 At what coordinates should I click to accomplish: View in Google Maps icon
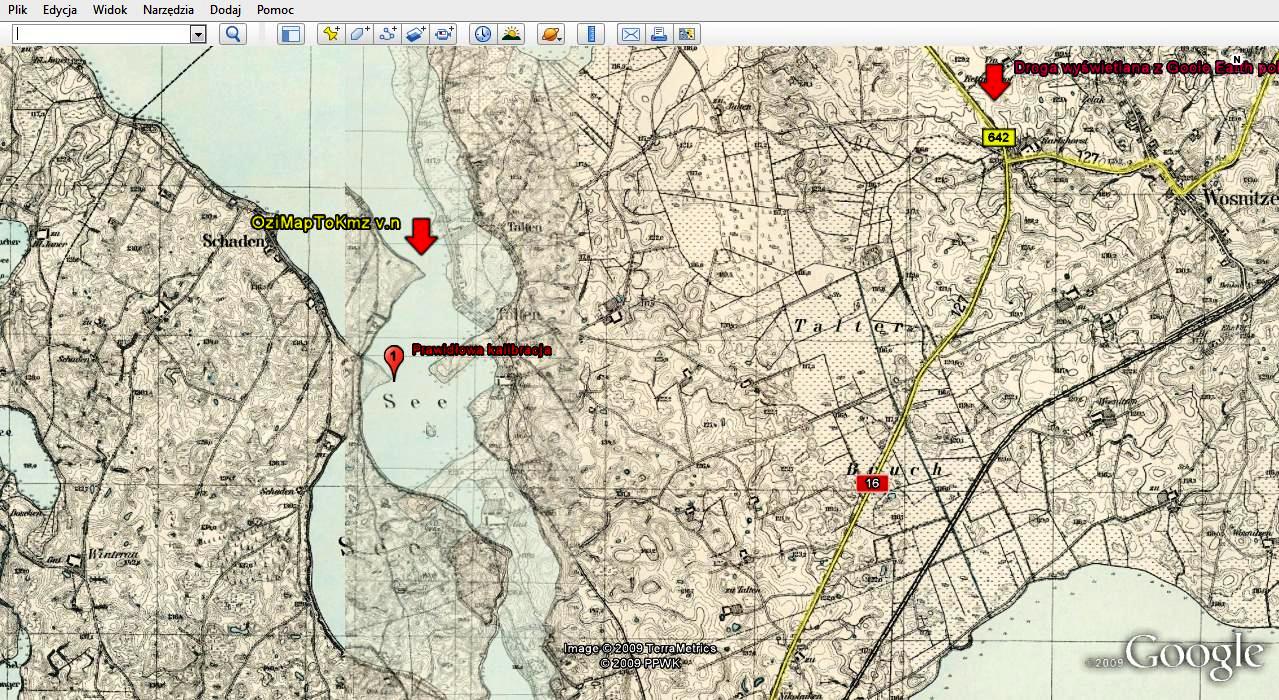tap(686, 34)
